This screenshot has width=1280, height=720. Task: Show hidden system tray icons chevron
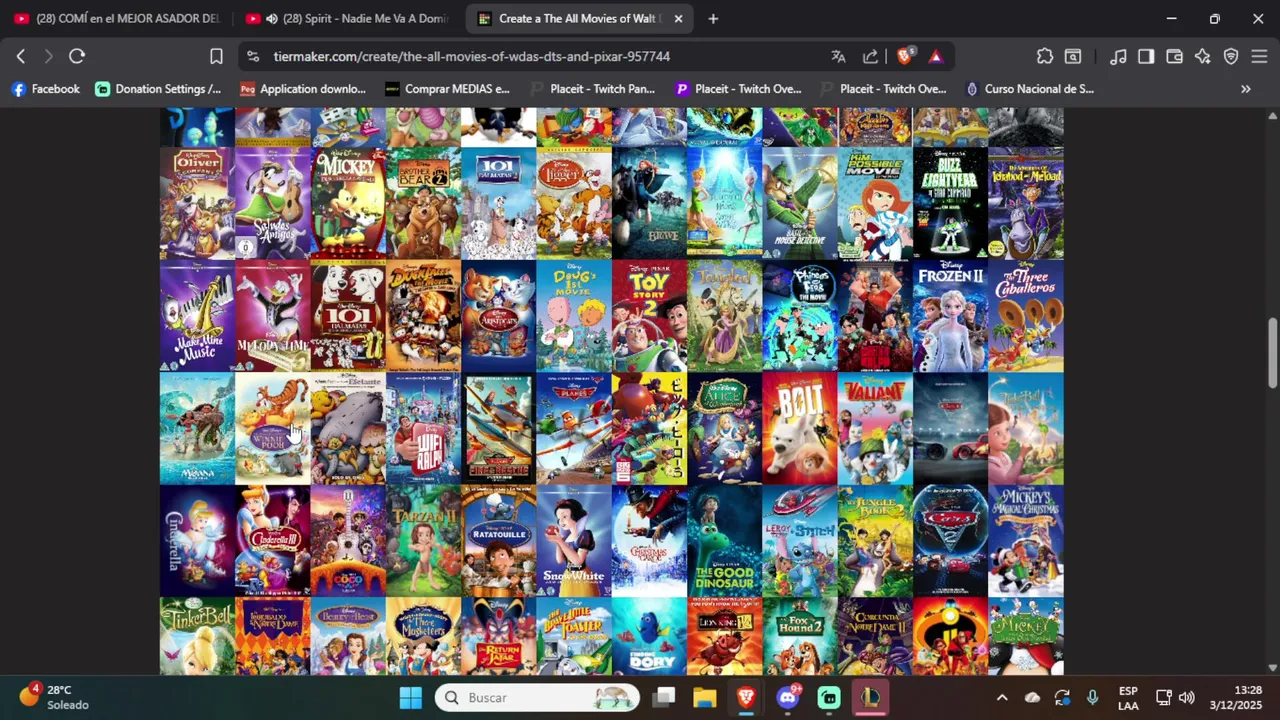click(1002, 697)
